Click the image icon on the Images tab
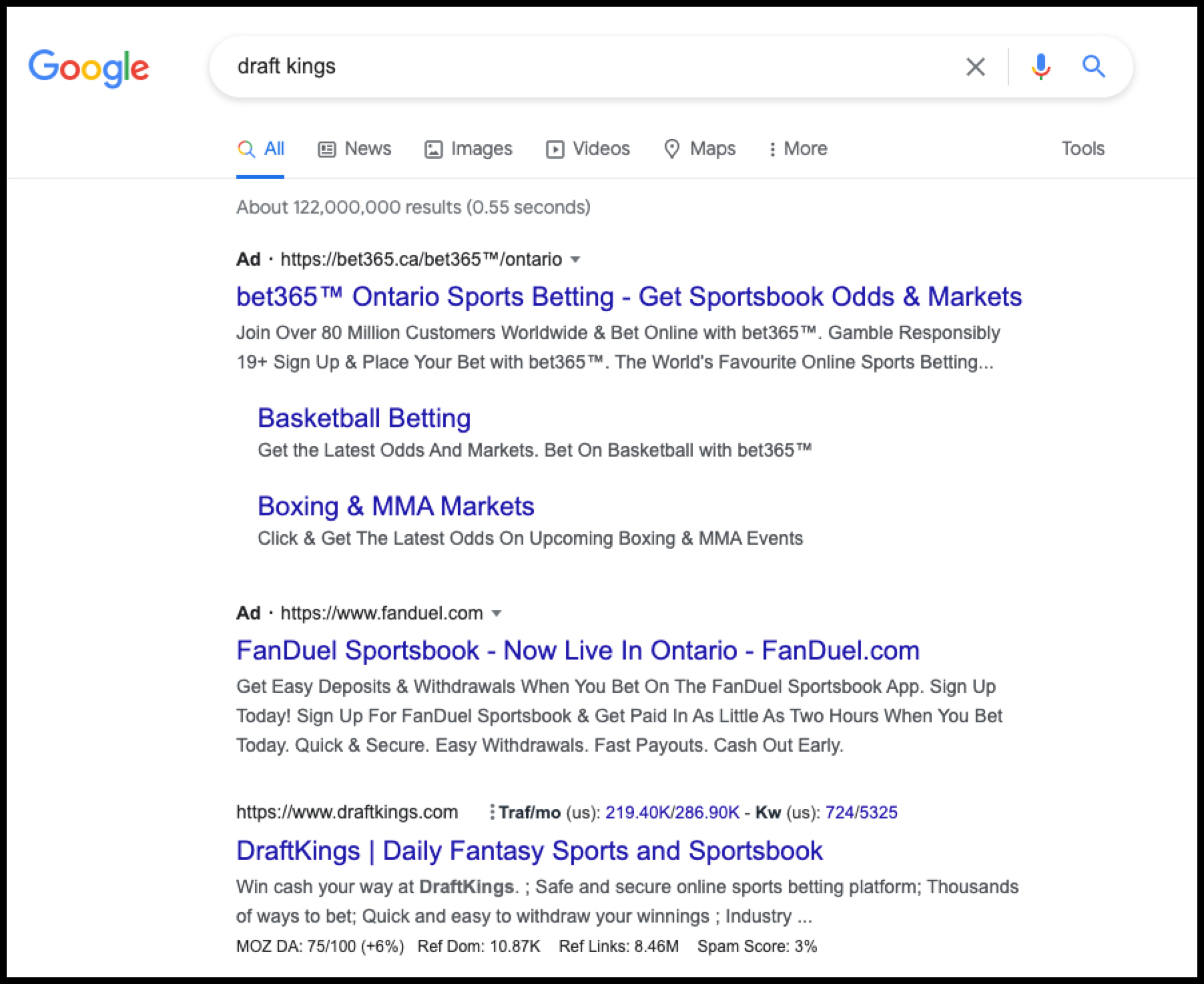 (434, 148)
